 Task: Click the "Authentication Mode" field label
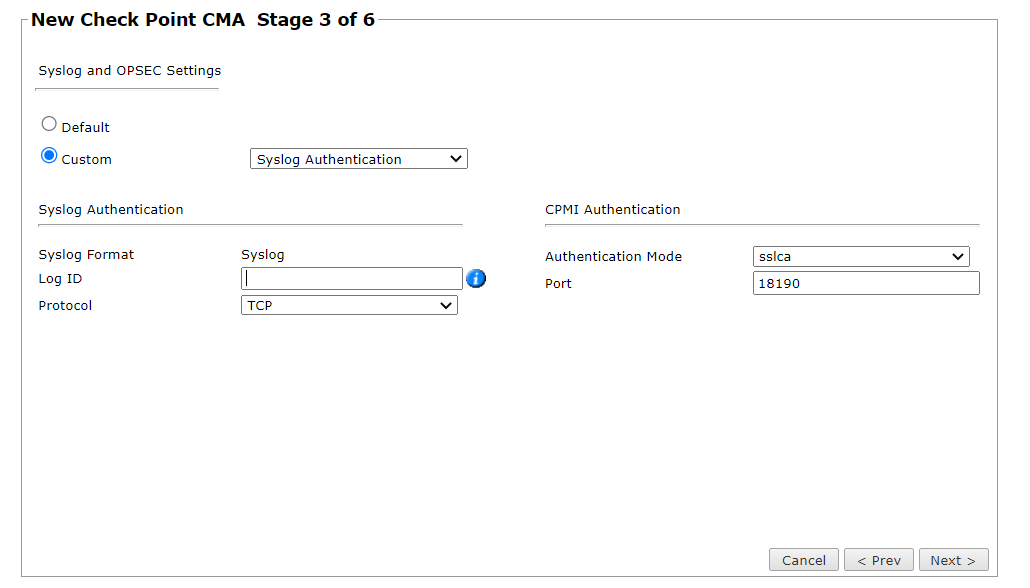[613, 257]
